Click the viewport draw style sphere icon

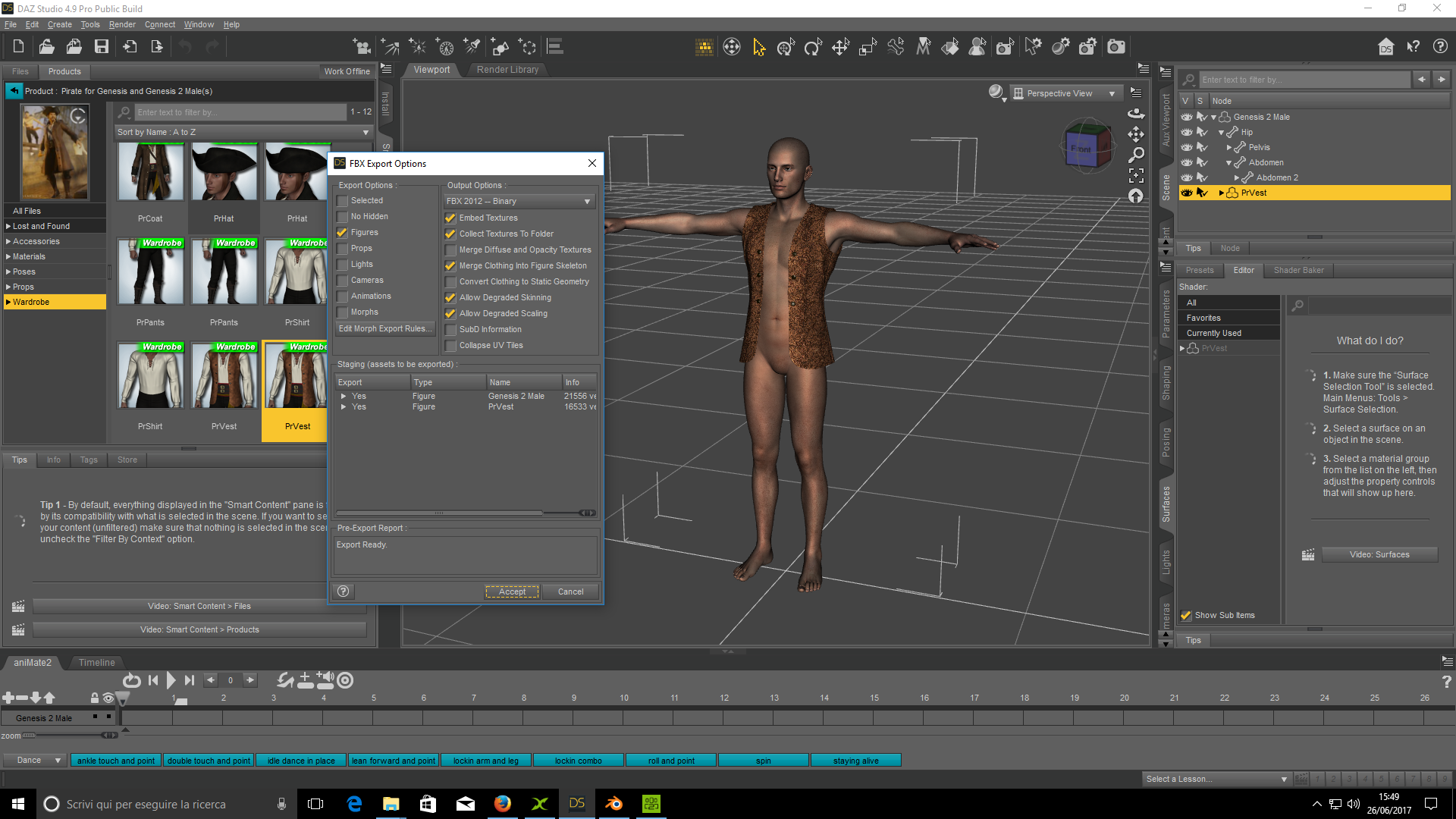click(996, 93)
